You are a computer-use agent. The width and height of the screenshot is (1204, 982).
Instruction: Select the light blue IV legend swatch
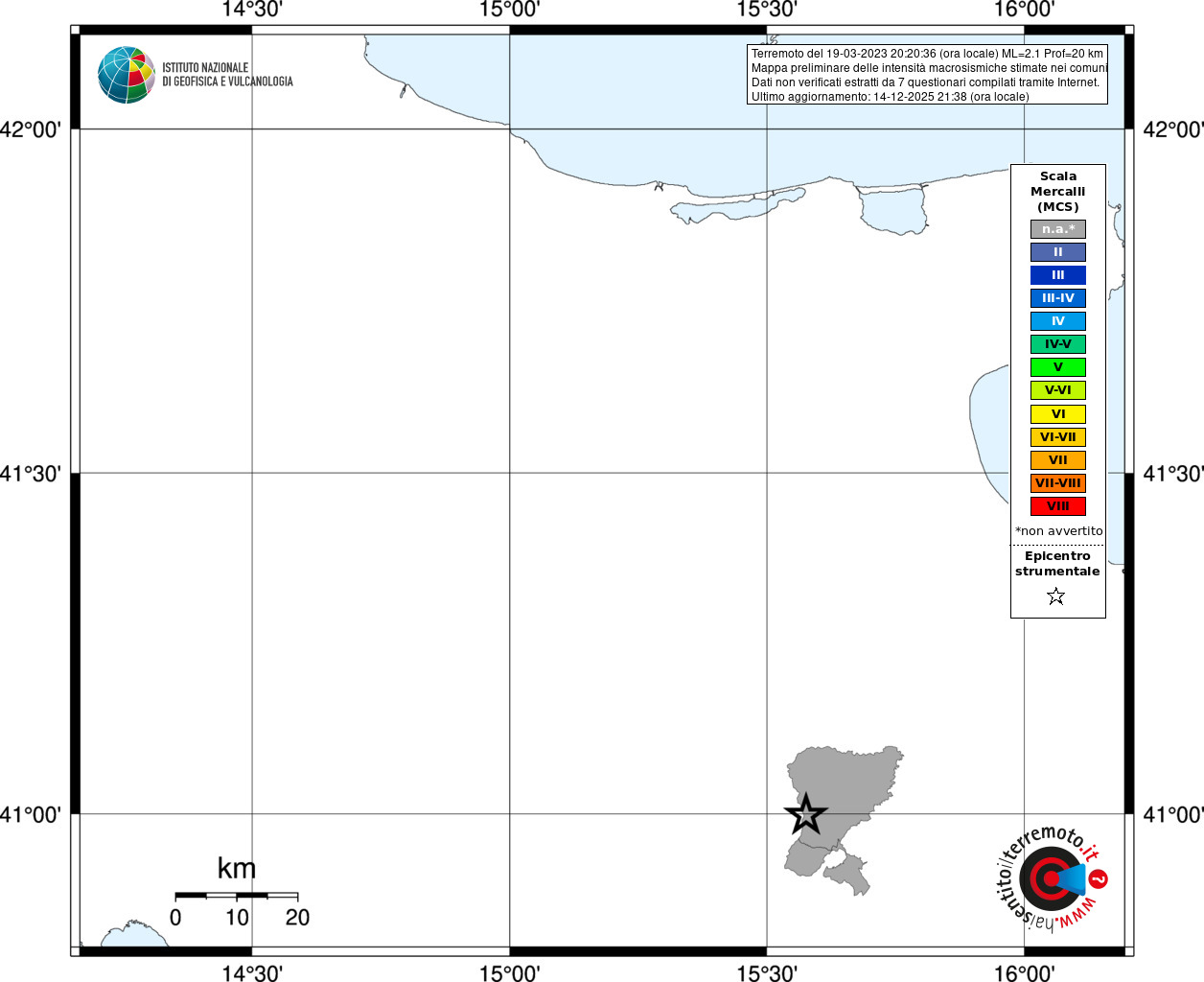point(1058,321)
